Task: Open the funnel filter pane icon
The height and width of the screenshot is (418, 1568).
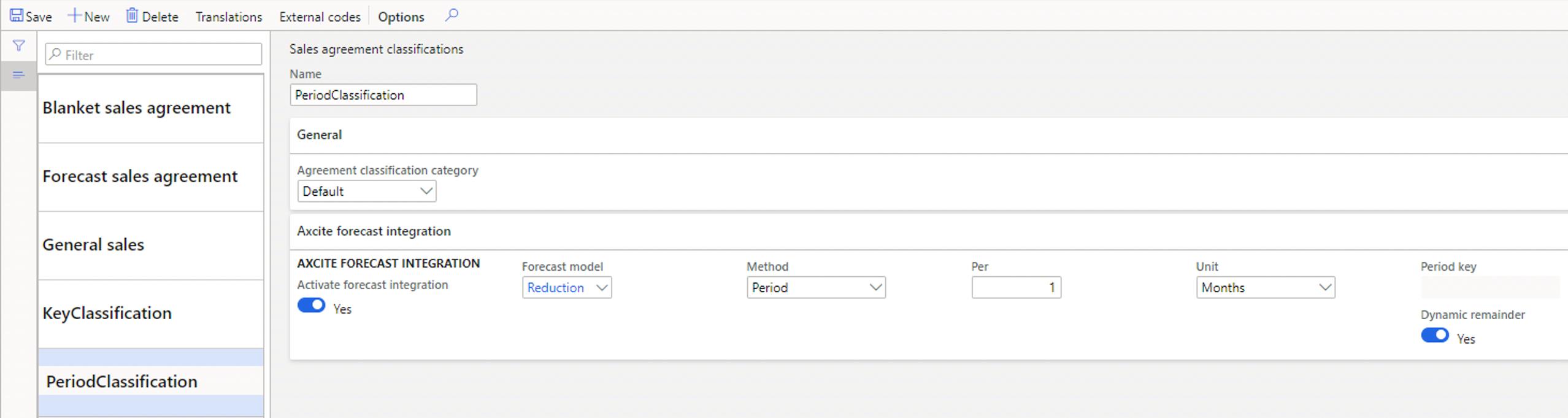Action: [x=19, y=46]
